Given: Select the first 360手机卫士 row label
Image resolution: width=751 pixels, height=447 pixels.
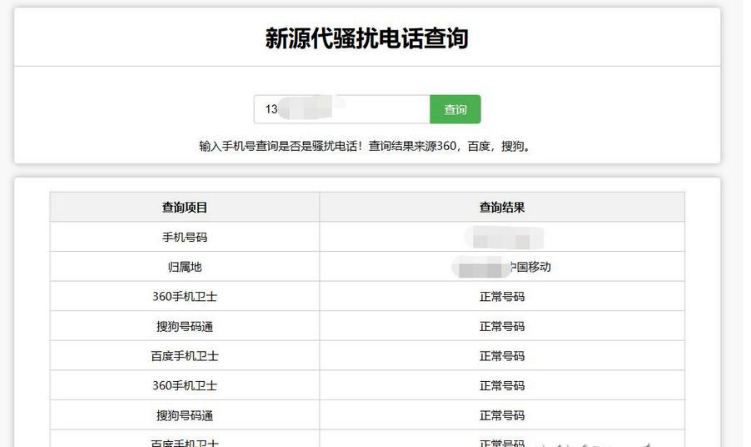Looking at the screenshot, I should [185, 297].
